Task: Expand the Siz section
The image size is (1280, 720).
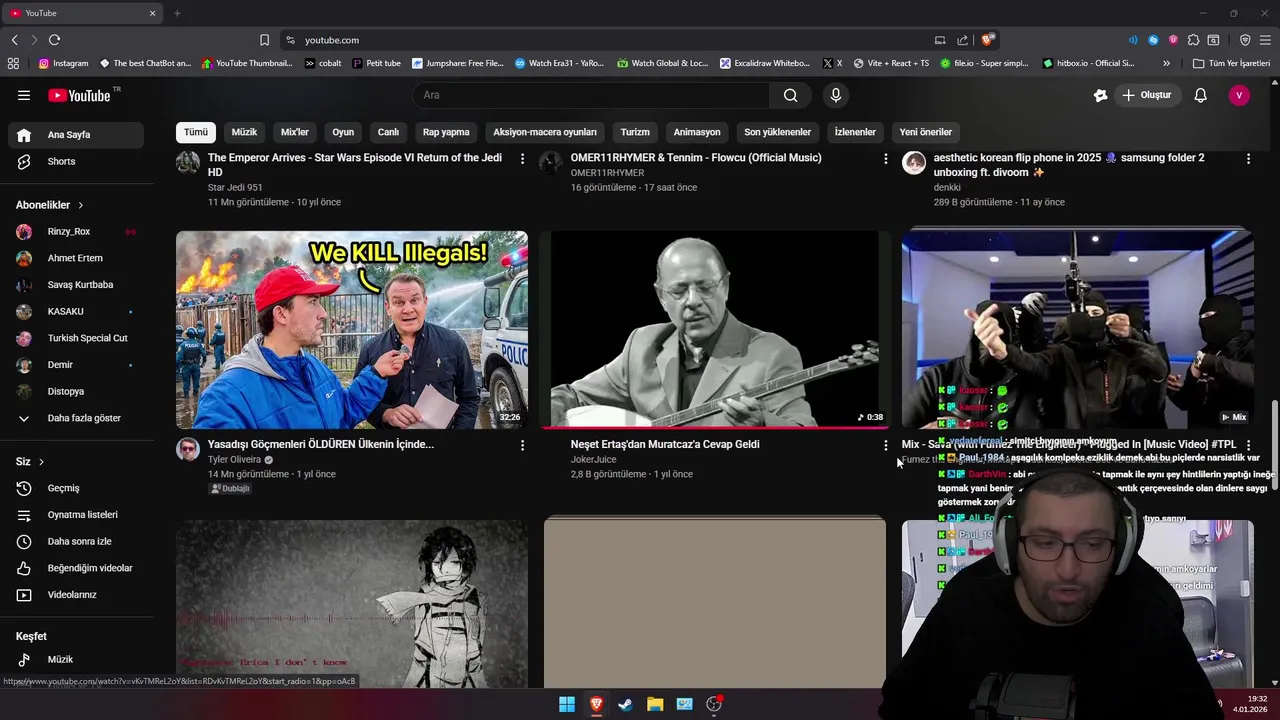Action: coord(30,462)
